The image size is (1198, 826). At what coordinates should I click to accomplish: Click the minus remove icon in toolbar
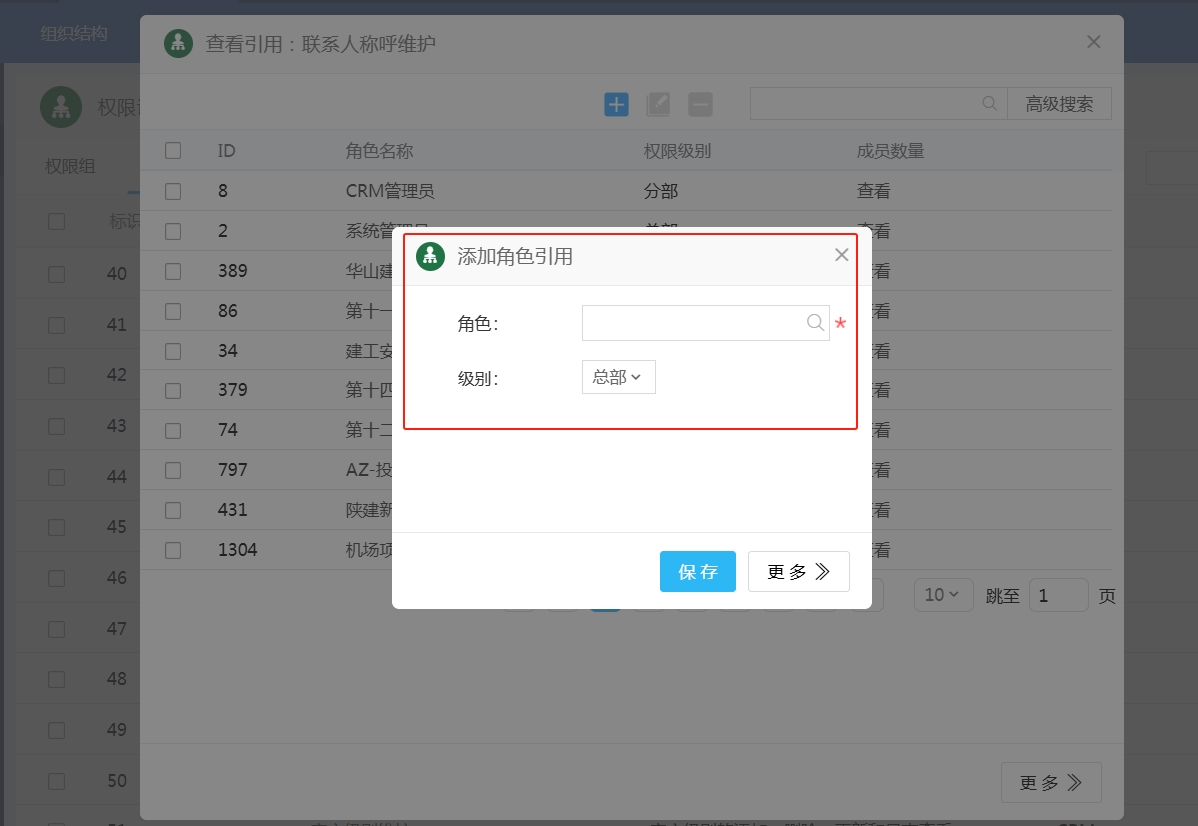pos(700,104)
